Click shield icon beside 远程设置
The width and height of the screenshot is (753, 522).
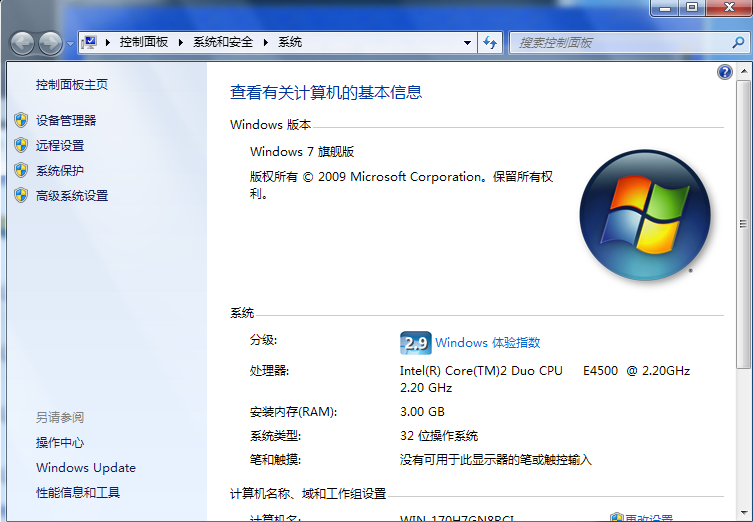pos(21,145)
